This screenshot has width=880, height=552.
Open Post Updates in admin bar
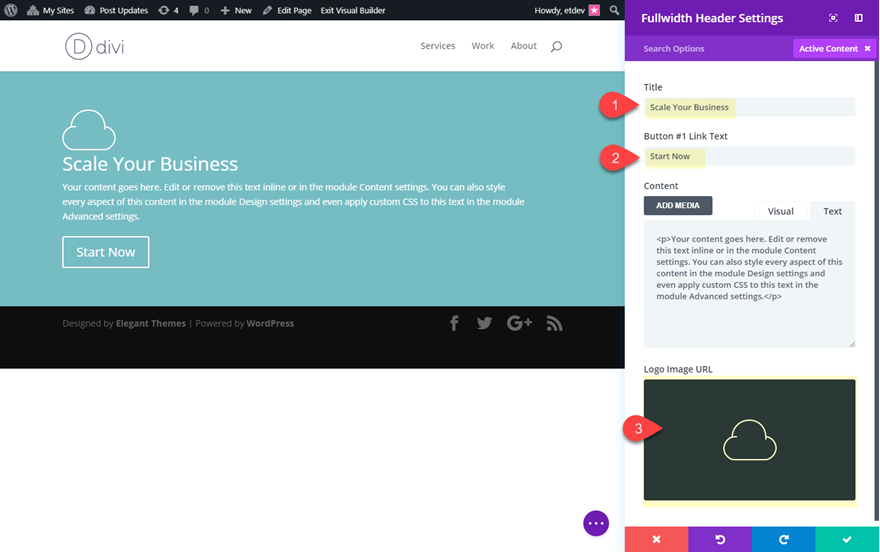pyautogui.click(x=116, y=10)
